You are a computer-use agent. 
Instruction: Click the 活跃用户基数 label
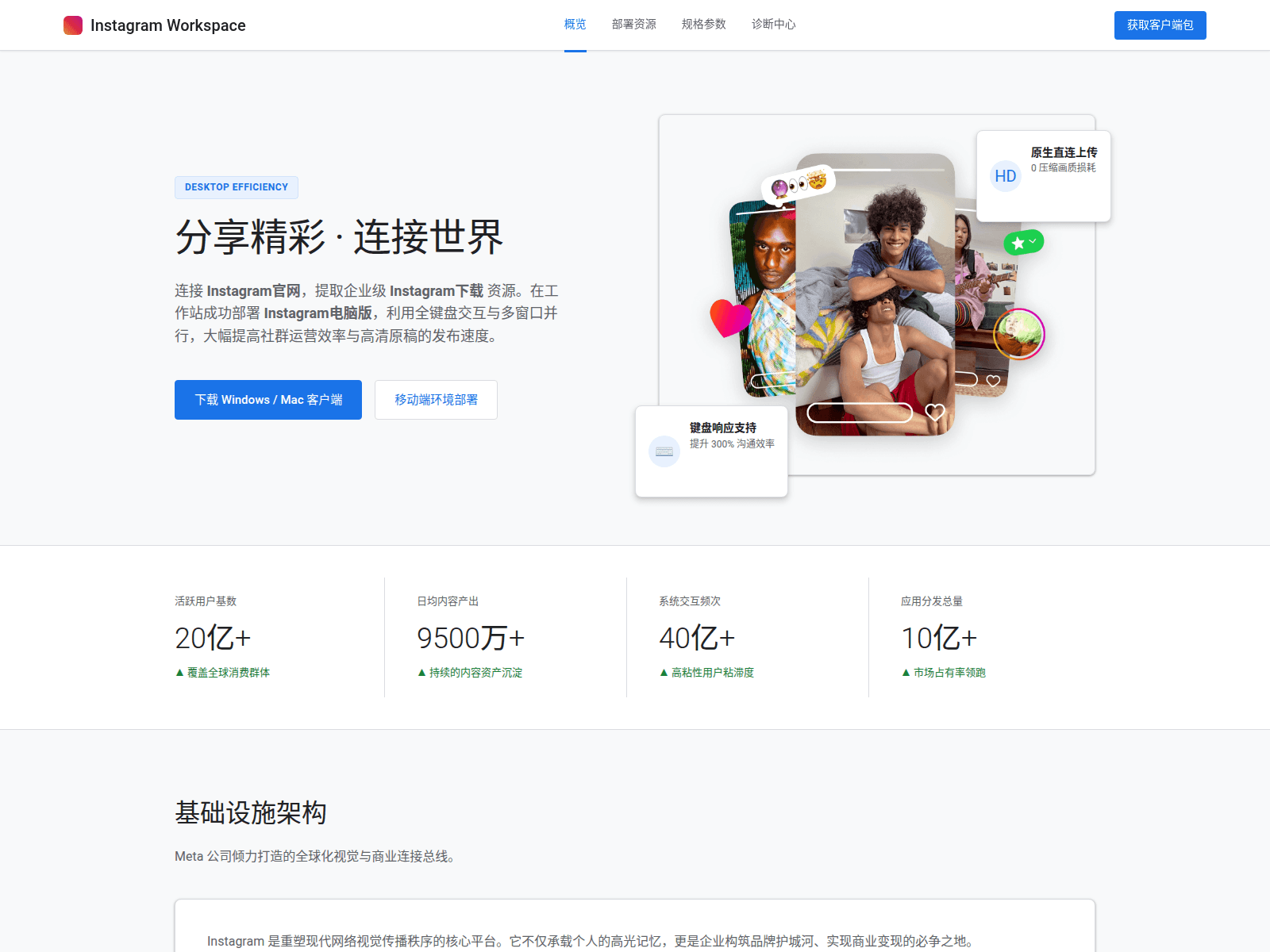pyautogui.click(x=206, y=601)
